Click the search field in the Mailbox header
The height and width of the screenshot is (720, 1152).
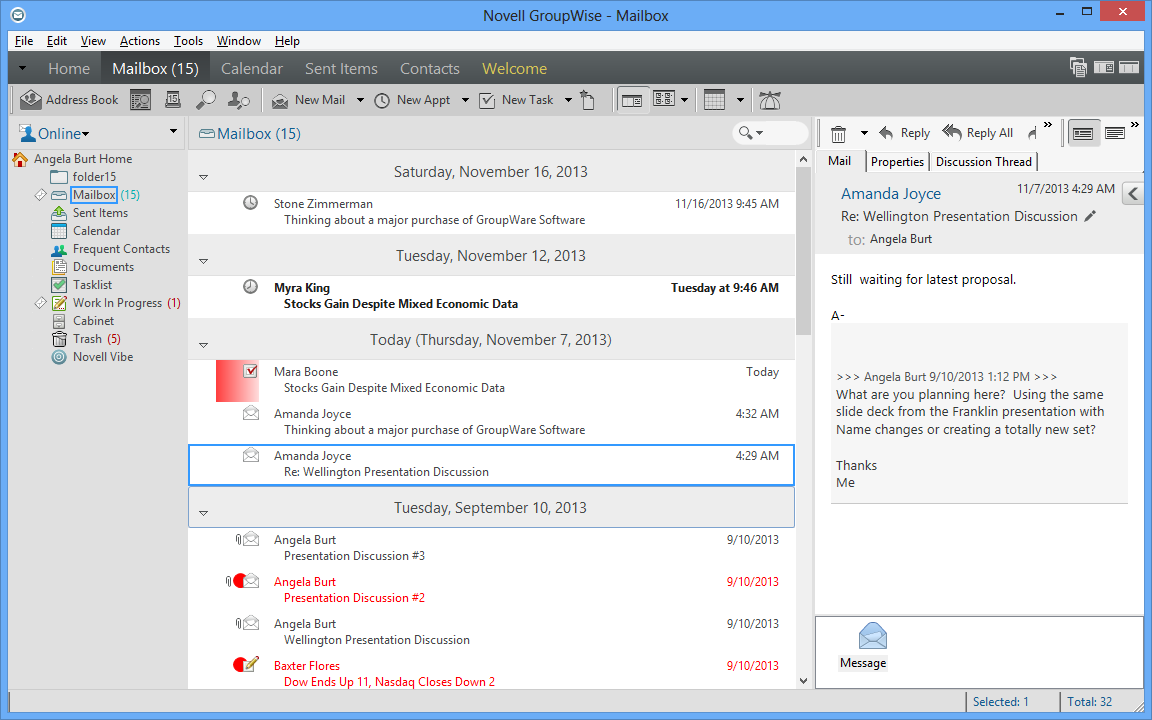point(770,133)
